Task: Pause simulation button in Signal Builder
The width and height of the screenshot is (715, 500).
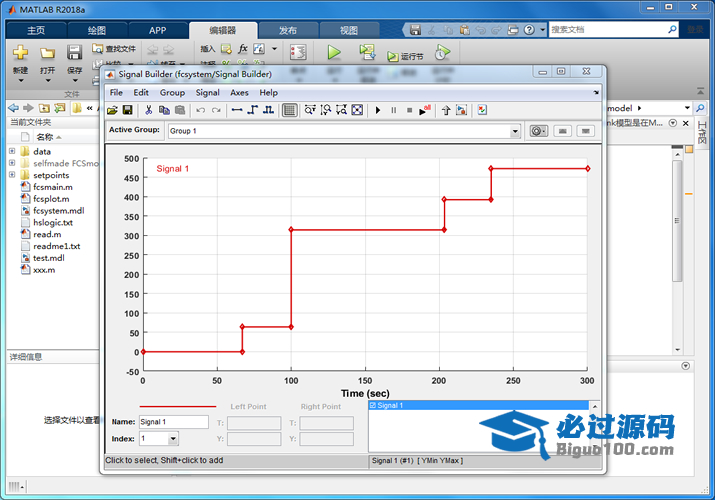Action: click(394, 110)
